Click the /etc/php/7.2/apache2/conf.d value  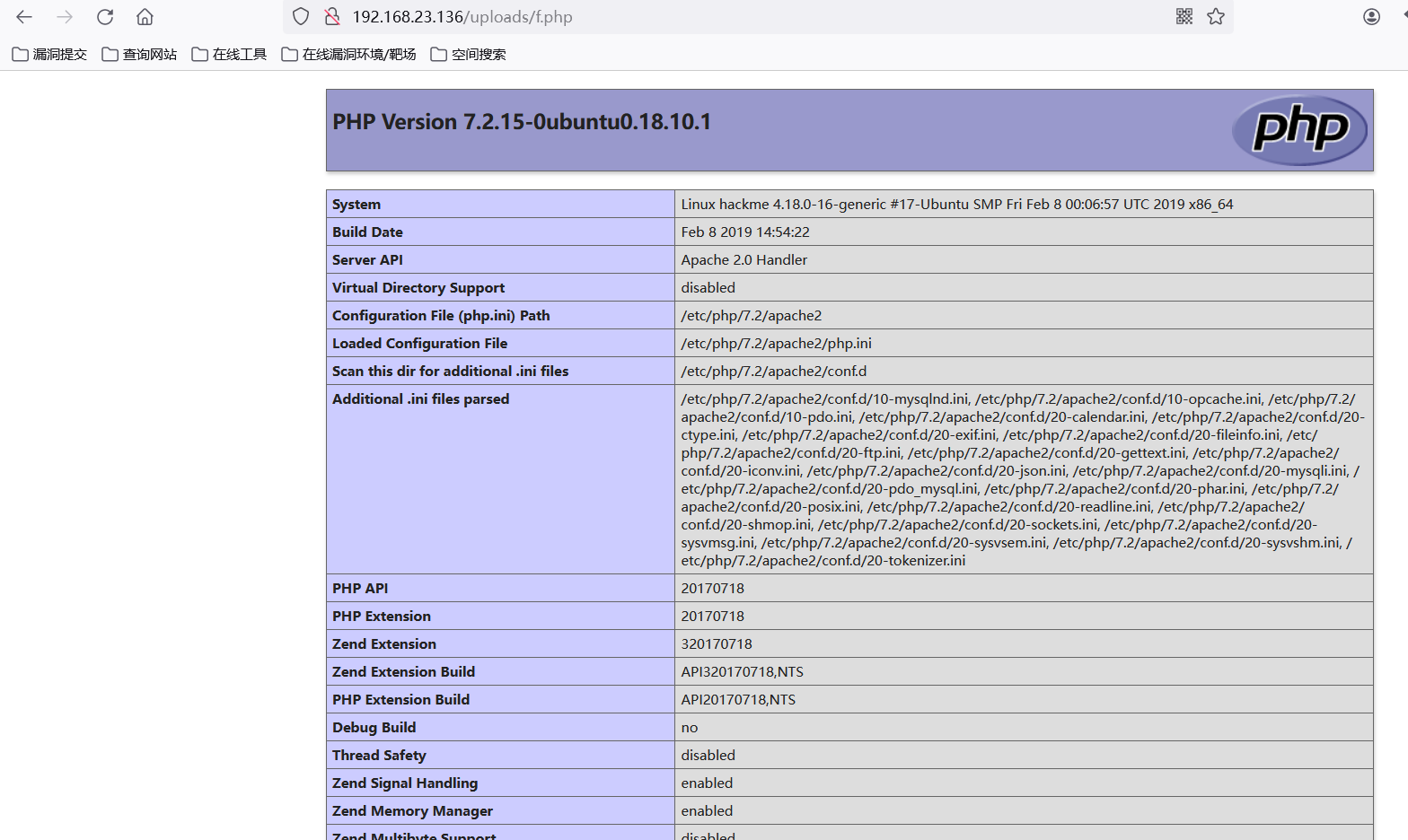(x=773, y=372)
